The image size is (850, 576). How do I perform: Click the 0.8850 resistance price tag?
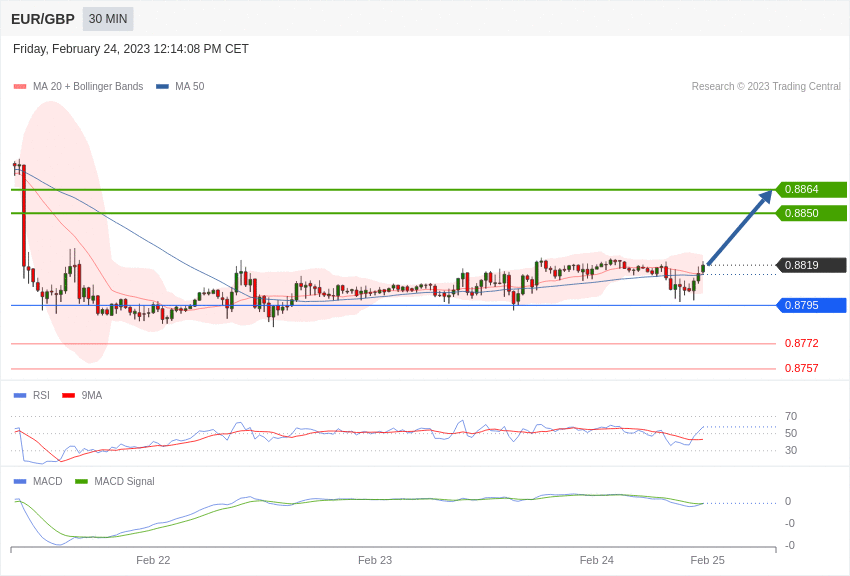tap(811, 213)
